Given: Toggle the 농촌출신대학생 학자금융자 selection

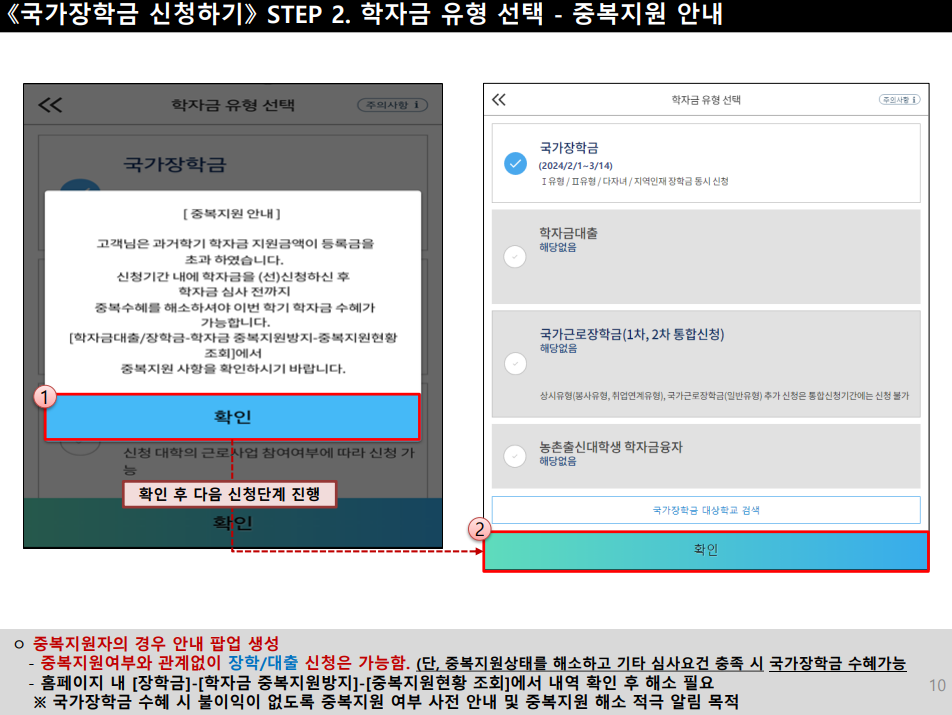Looking at the screenshot, I should [x=514, y=455].
